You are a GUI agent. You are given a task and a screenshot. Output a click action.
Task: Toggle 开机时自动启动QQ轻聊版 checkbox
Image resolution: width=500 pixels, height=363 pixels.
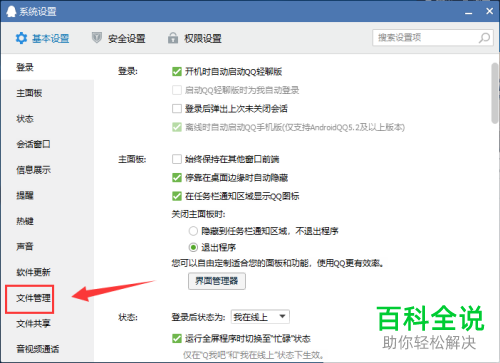[x=177, y=72]
